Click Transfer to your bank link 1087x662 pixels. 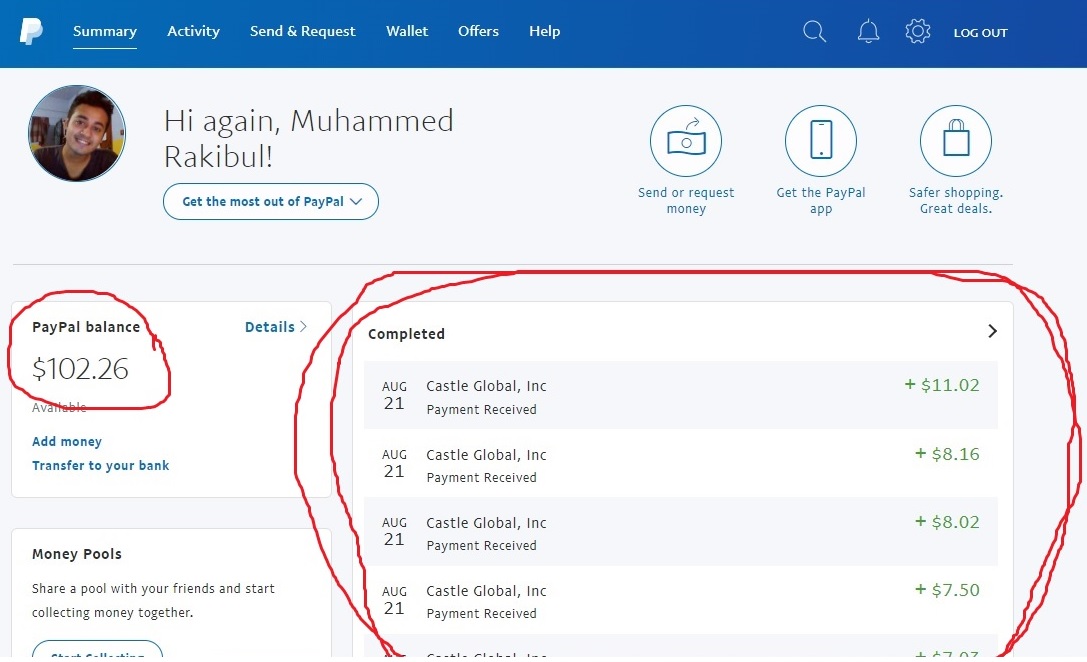click(100, 466)
